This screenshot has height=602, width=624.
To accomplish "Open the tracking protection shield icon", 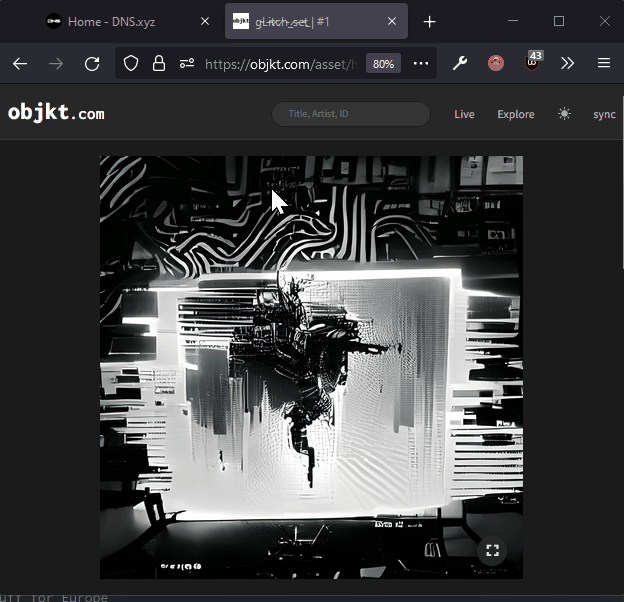I will point(131,64).
